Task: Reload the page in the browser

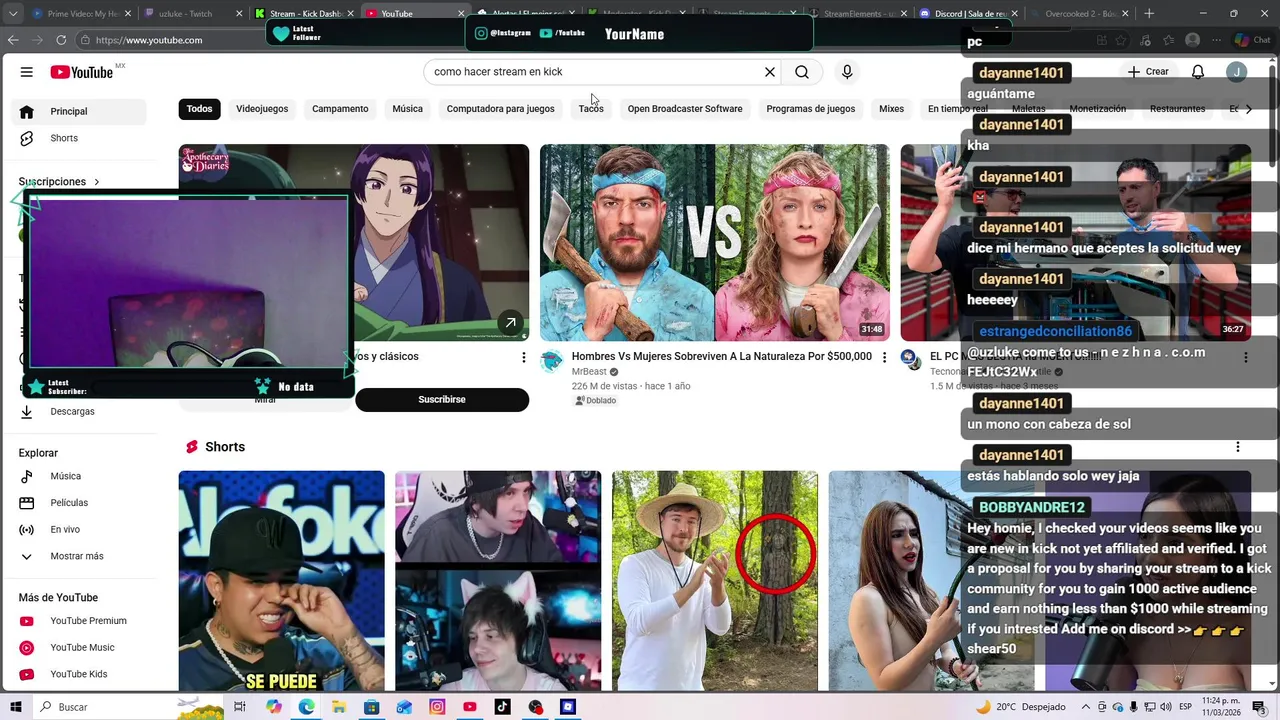Action: click(x=61, y=40)
